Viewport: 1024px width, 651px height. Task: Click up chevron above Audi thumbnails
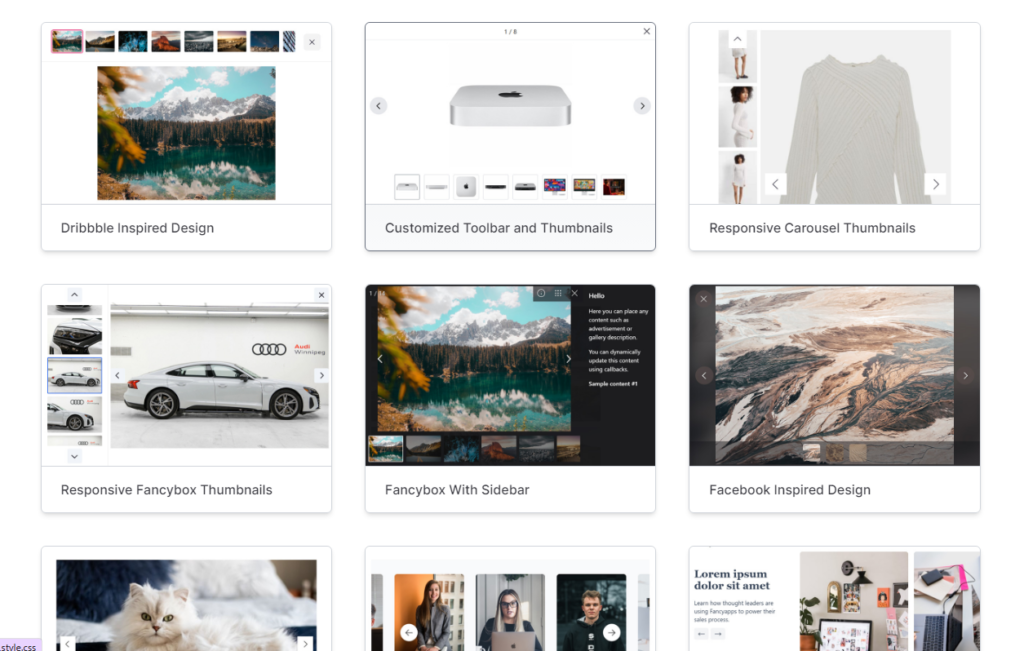[x=74, y=295]
